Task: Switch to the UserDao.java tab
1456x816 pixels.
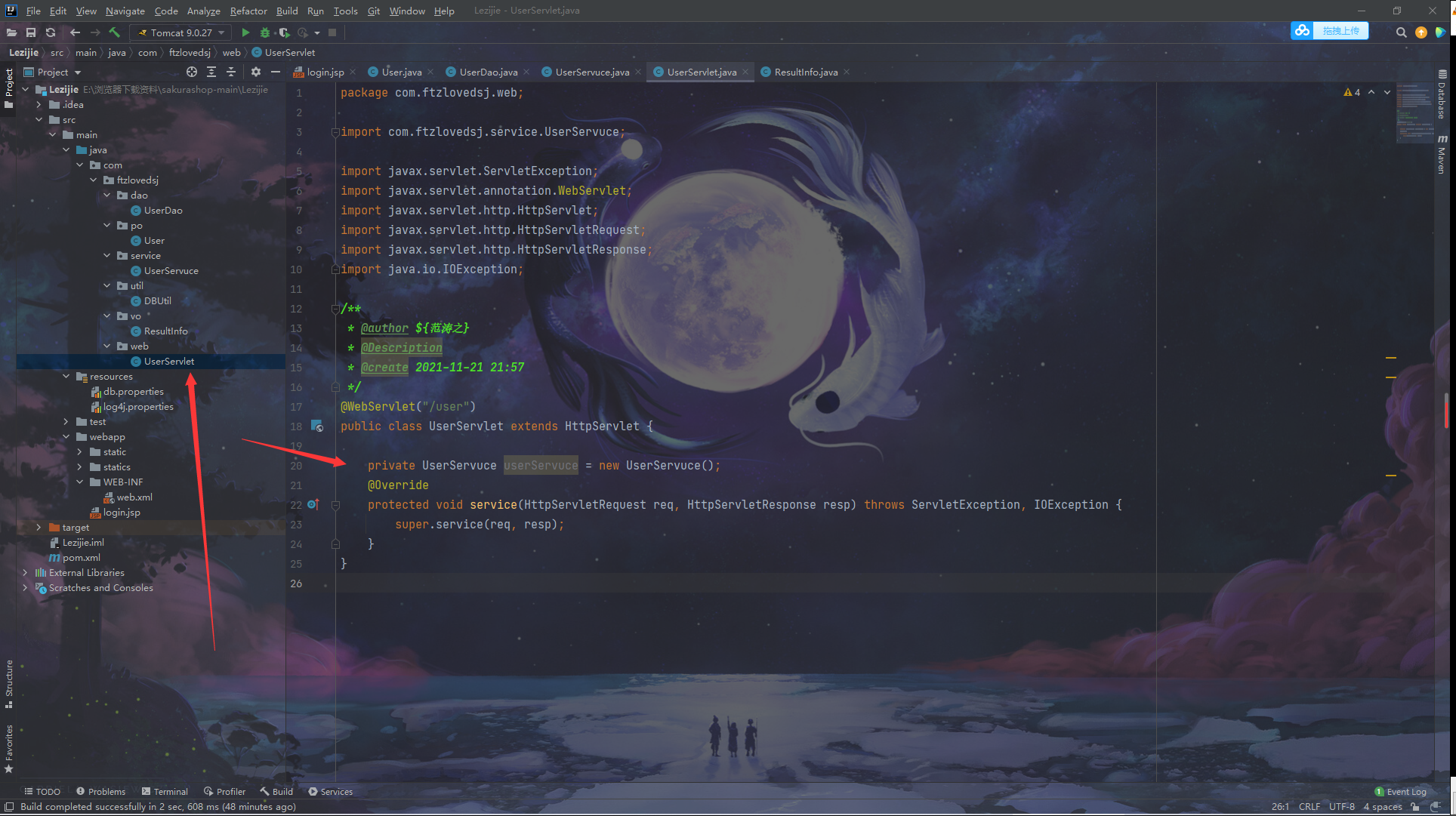Action: [x=488, y=72]
